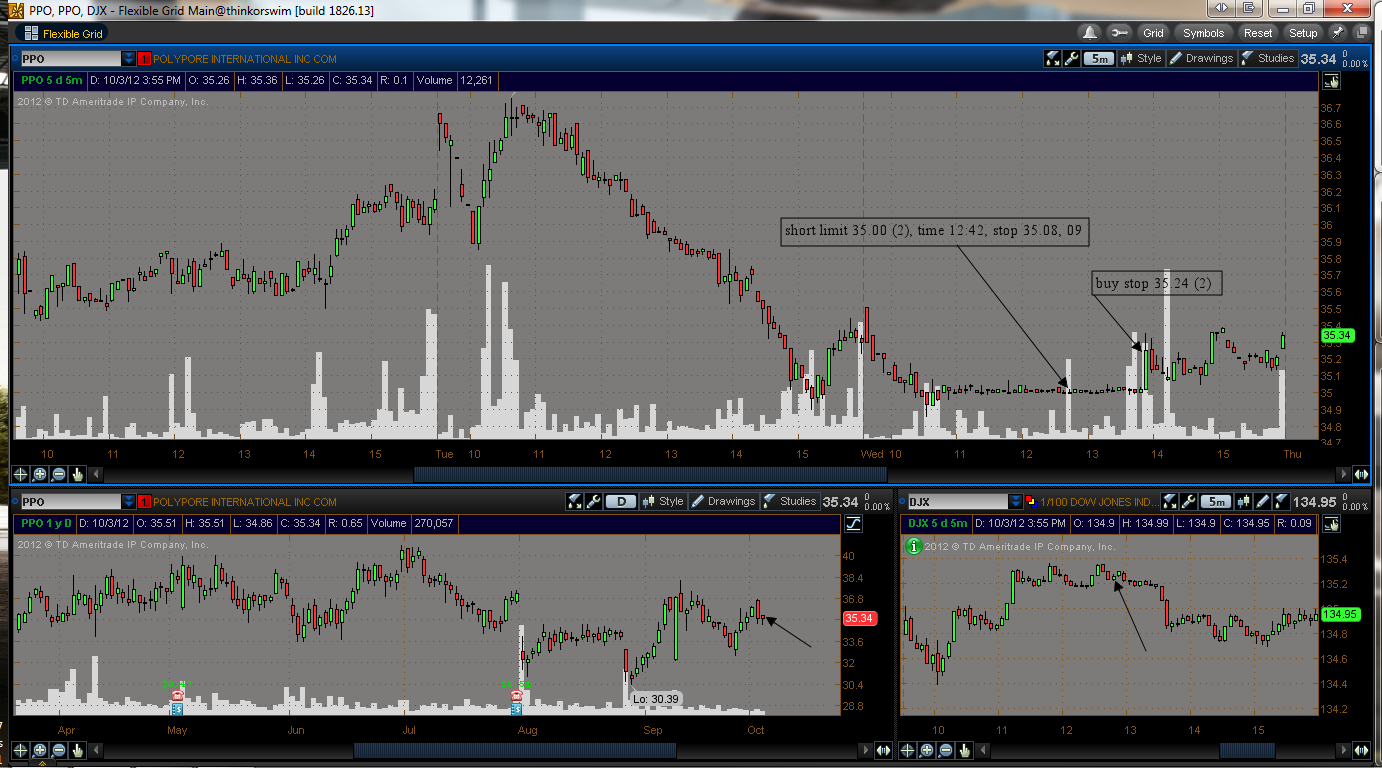Change 5m timeframe button on DJX chart
Viewport: 1382px width, 768px height.
[x=1215, y=501]
